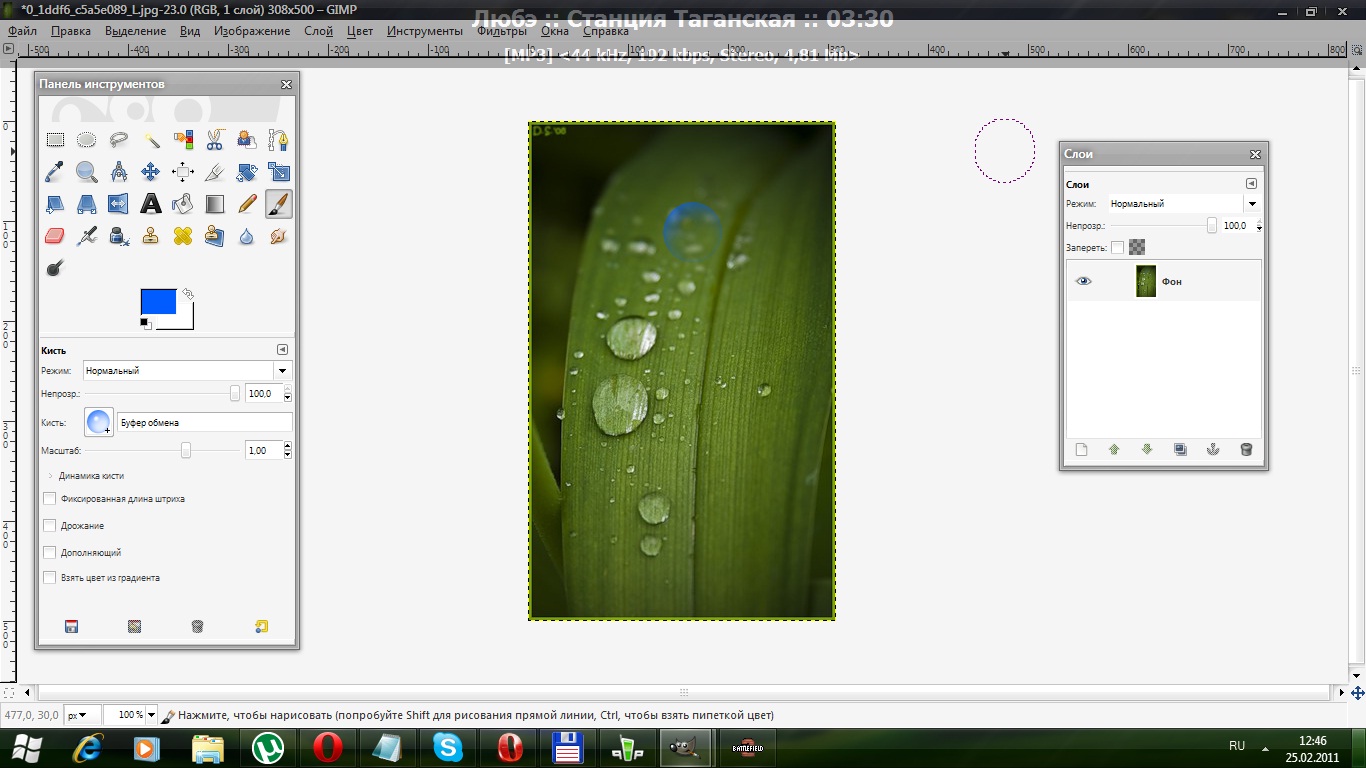The width and height of the screenshot is (1366, 768).
Task: Select the Ellipse Select tool
Action: (87, 140)
